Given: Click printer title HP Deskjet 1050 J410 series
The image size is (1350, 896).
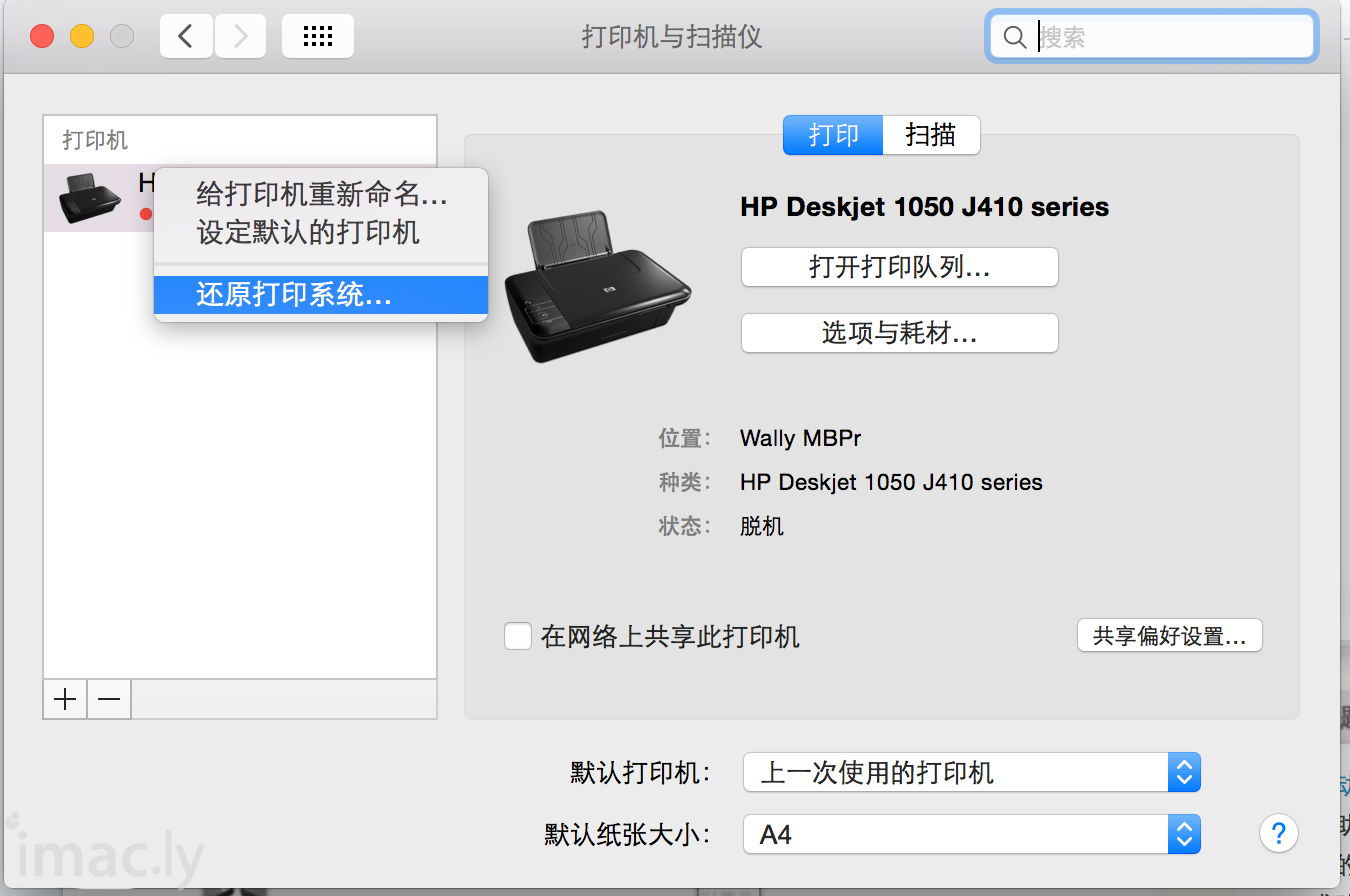Looking at the screenshot, I should click(925, 207).
